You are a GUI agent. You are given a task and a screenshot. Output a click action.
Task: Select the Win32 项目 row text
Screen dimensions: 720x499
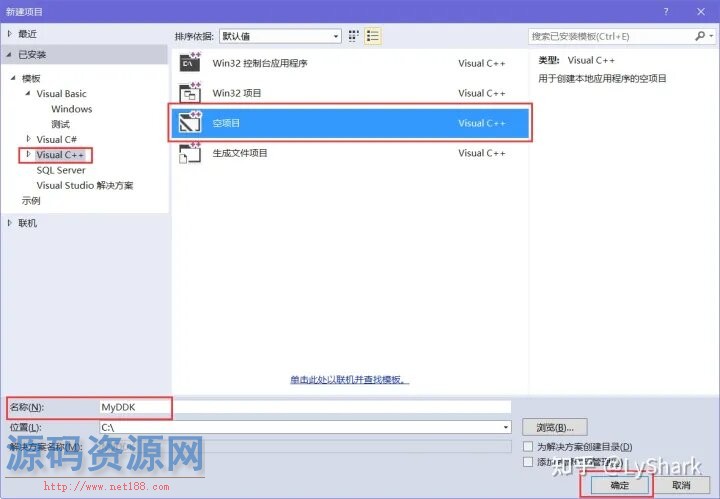237,93
